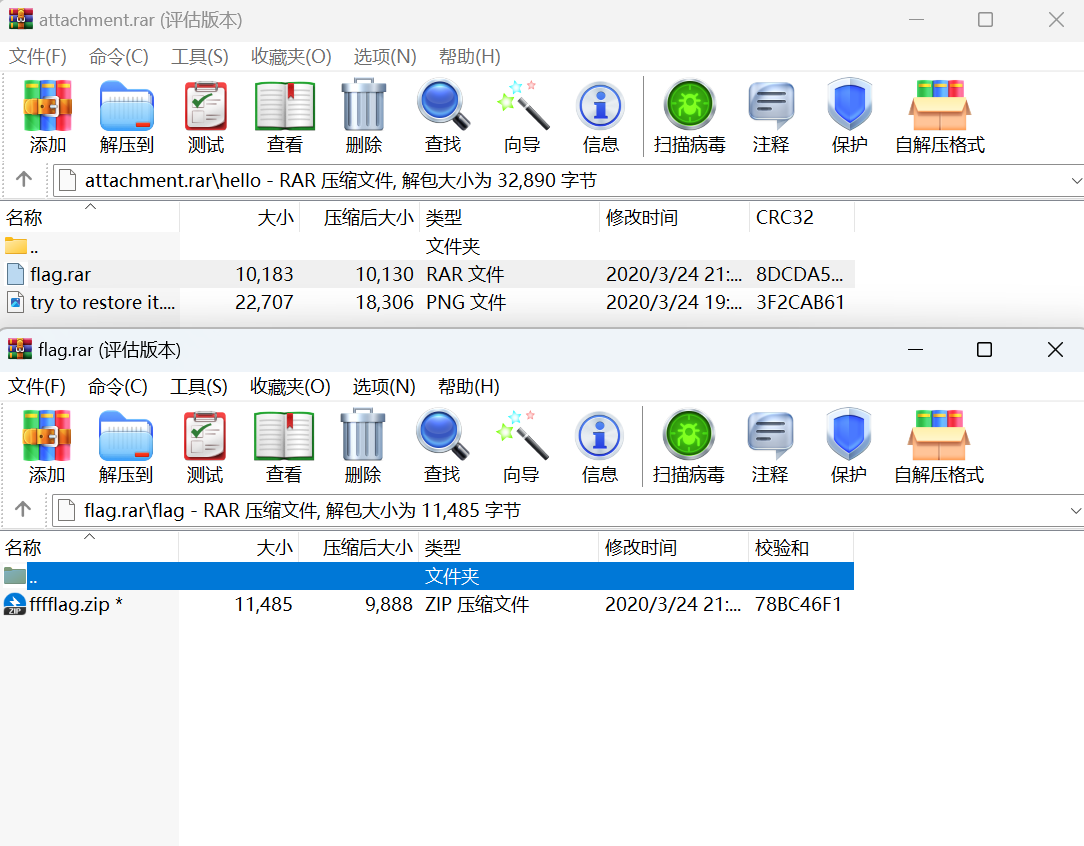Click 测试 icon in flag.rar window
The image size is (1084, 846).
tap(205, 435)
